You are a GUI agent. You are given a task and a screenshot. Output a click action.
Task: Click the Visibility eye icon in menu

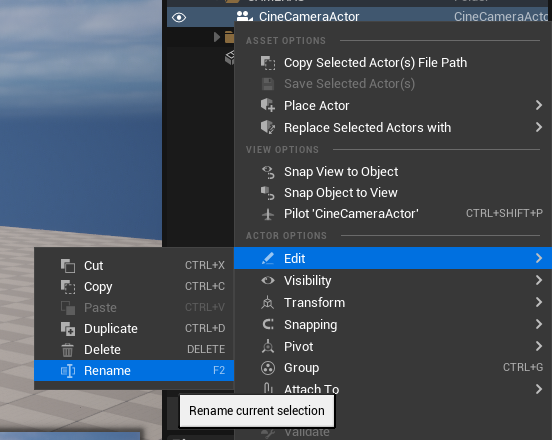[268, 281]
